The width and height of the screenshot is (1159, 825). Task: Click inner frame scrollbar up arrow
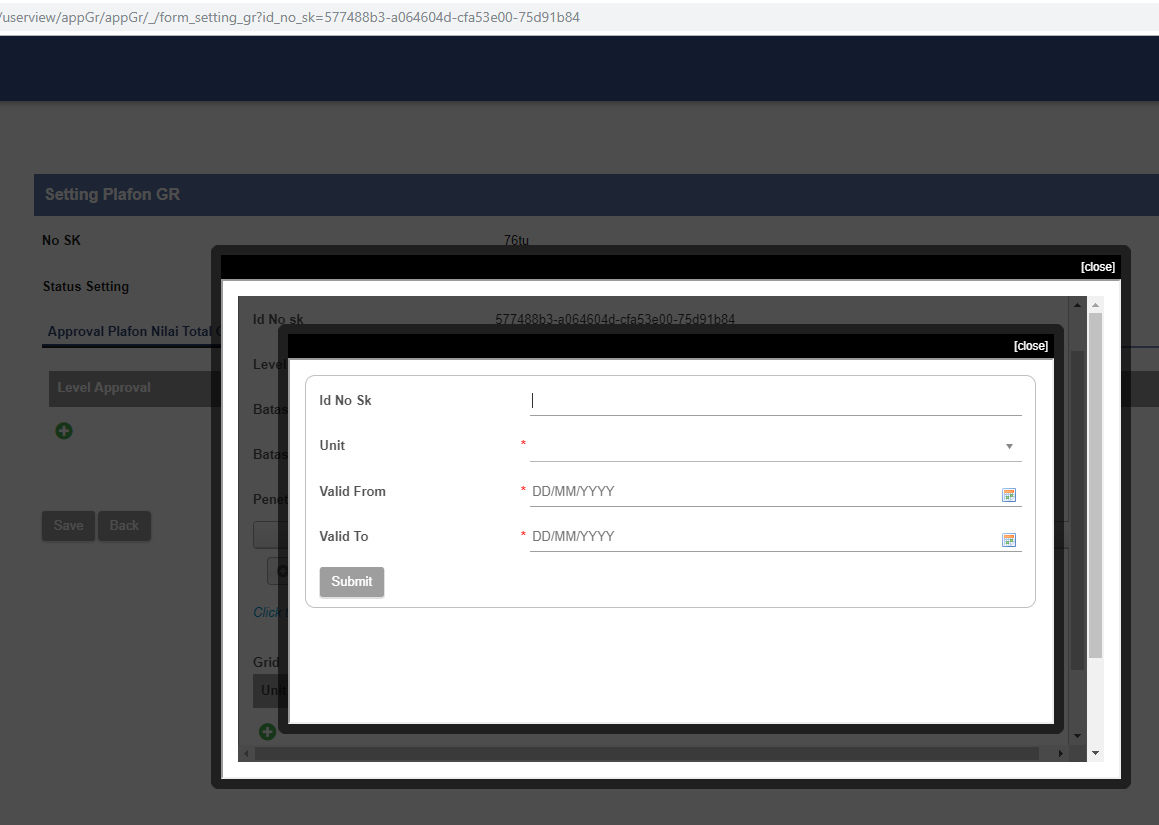(x=1078, y=305)
